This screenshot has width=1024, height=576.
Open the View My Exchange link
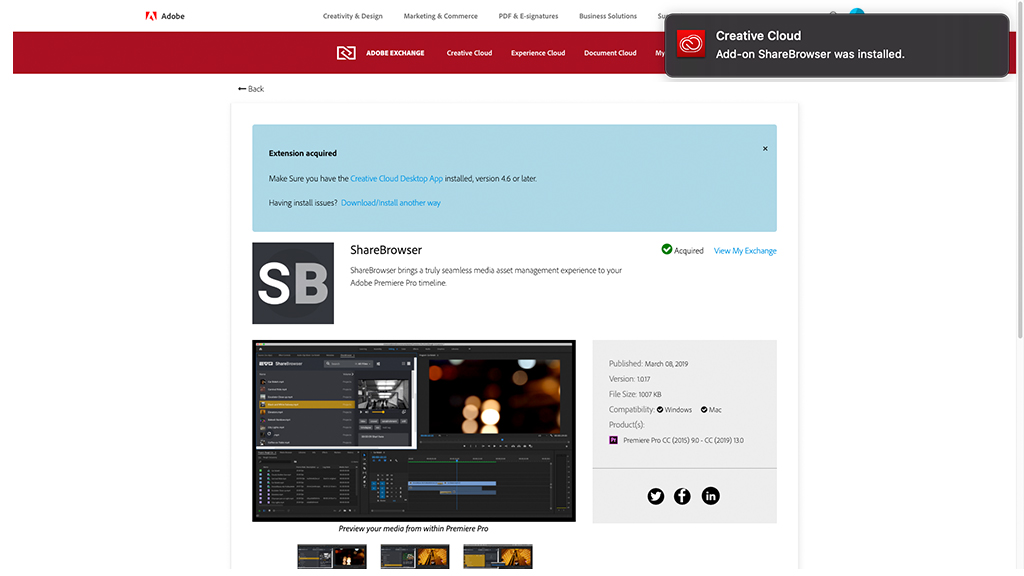point(745,251)
